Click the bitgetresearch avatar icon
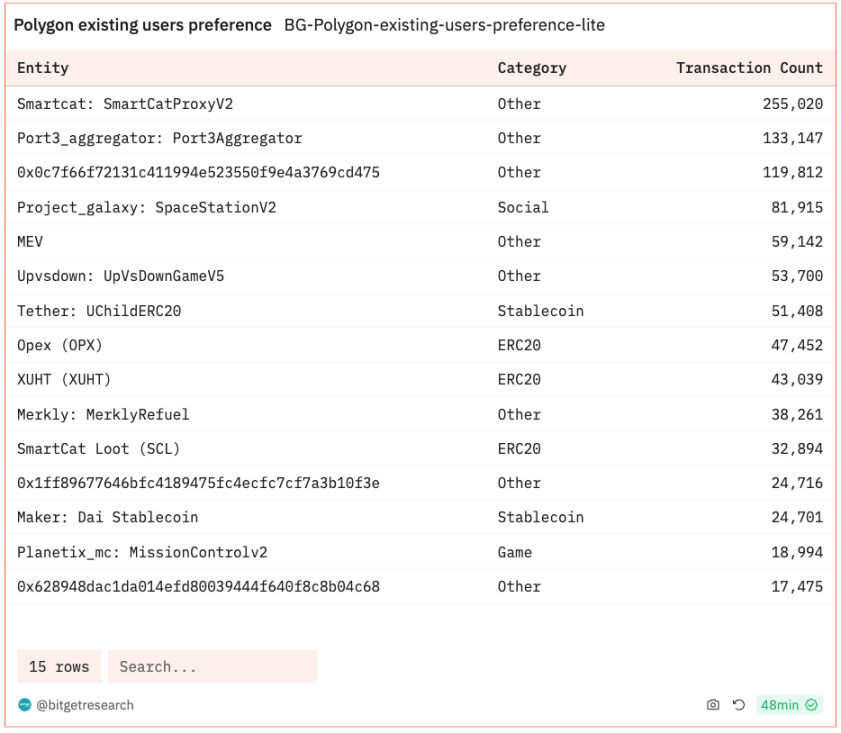Image resolution: width=841 pixels, height=733 pixels. (25, 705)
